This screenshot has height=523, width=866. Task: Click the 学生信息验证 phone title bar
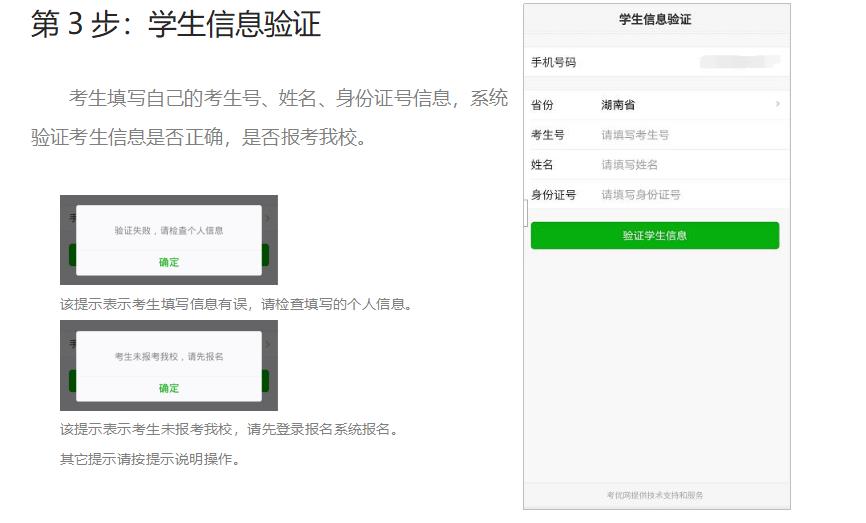click(x=655, y=19)
